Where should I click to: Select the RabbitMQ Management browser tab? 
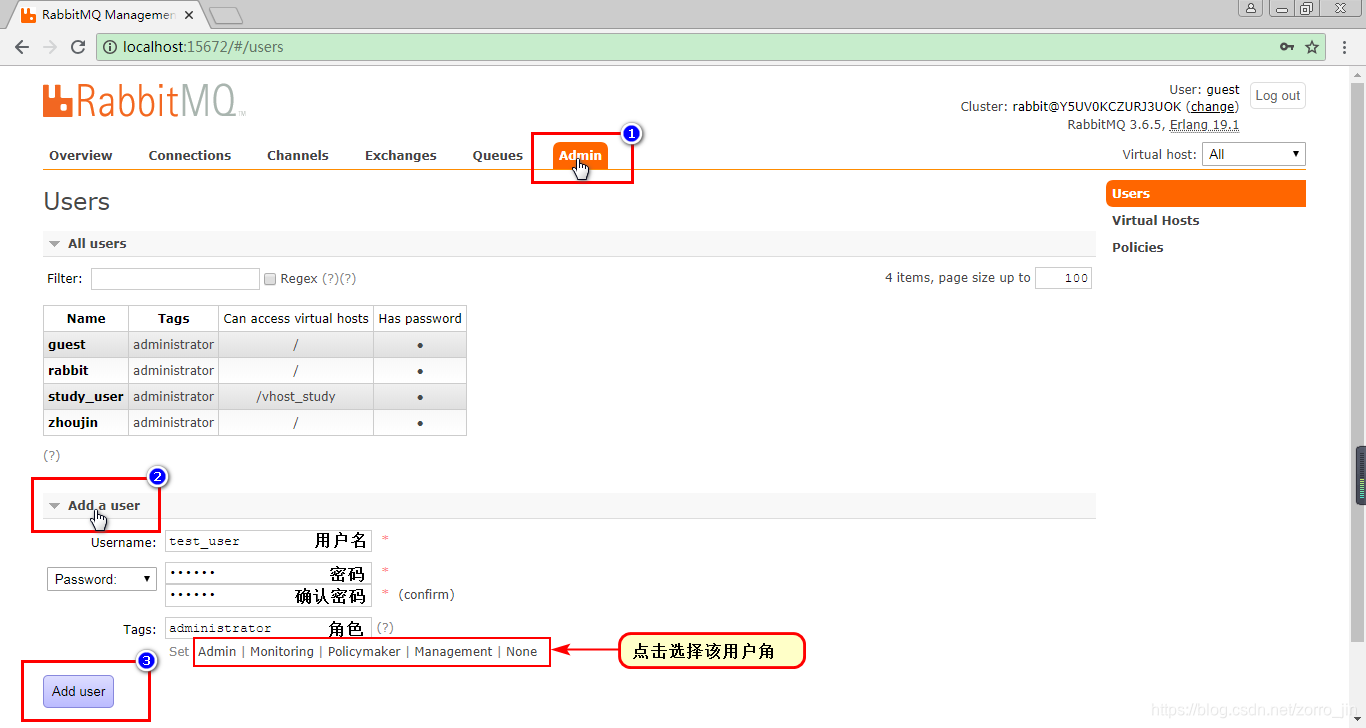pyautogui.click(x=108, y=15)
